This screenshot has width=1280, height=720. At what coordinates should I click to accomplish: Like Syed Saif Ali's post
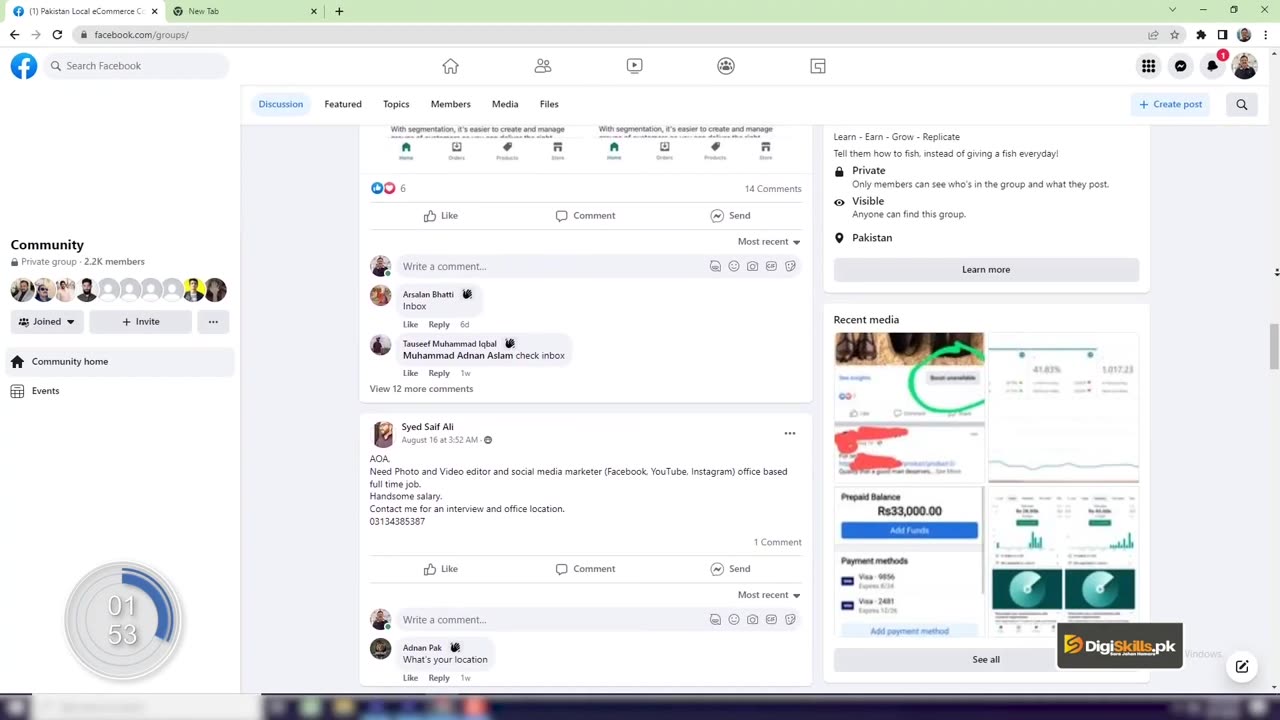(x=440, y=569)
